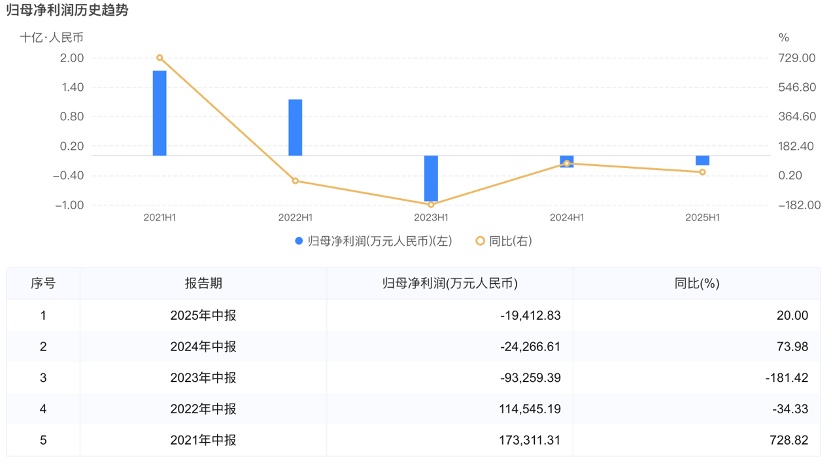This screenshot has width=832, height=464.
Task: Toggle the 归母净利润(万元人民币)(左) legend item
Action: (374, 241)
